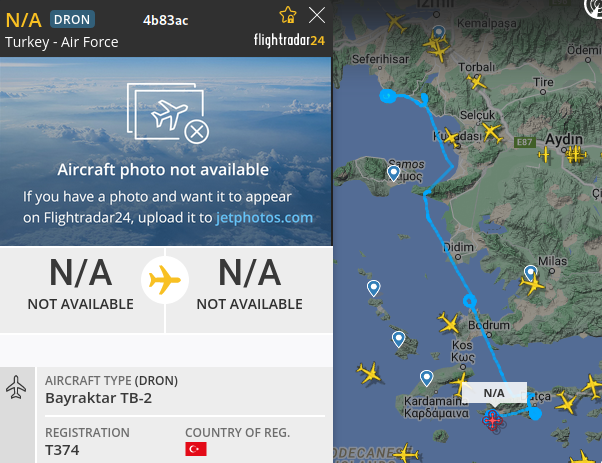602x463 pixels.
Task: Click the Turkish flag under Country of Reg.
Action: click(196, 449)
